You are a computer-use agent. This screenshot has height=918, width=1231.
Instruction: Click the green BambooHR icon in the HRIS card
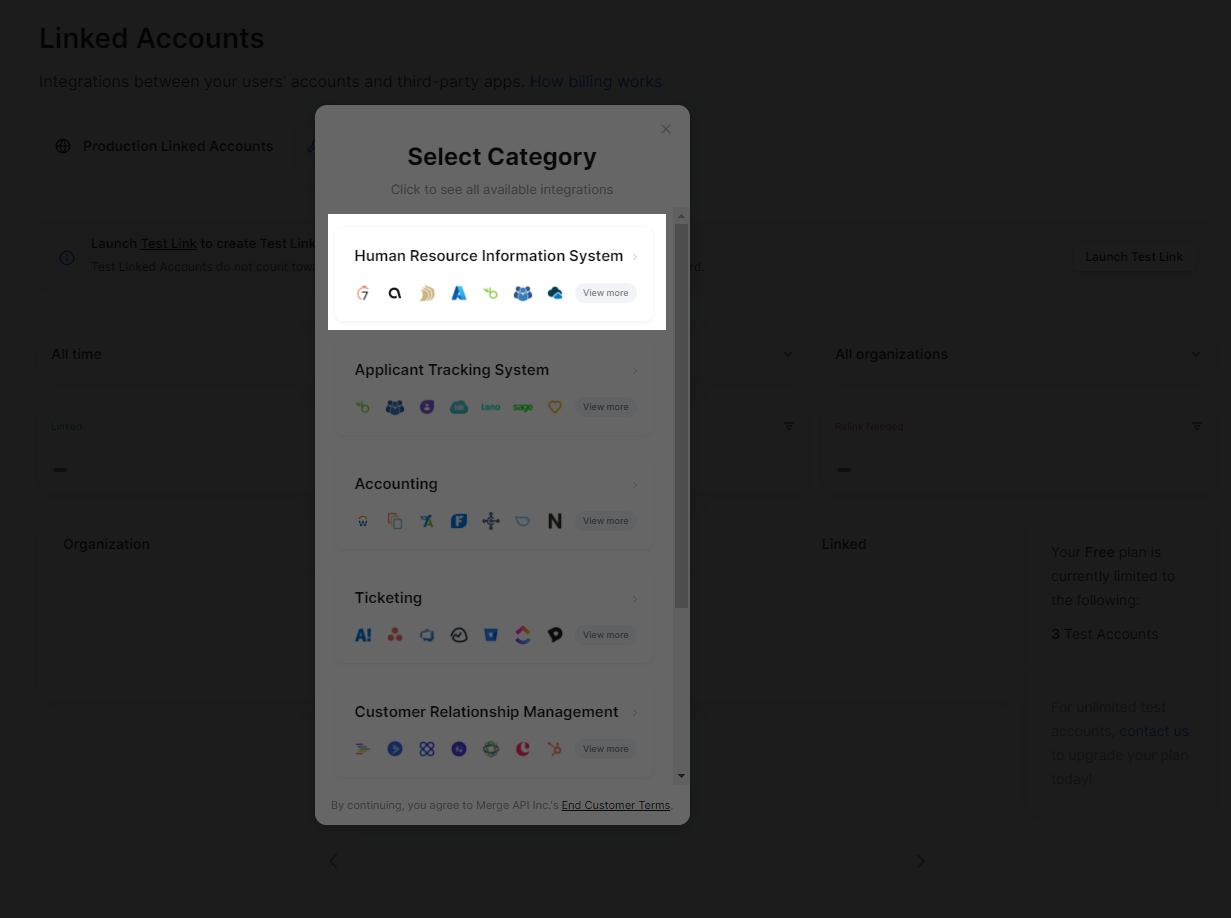click(x=491, y=293)
